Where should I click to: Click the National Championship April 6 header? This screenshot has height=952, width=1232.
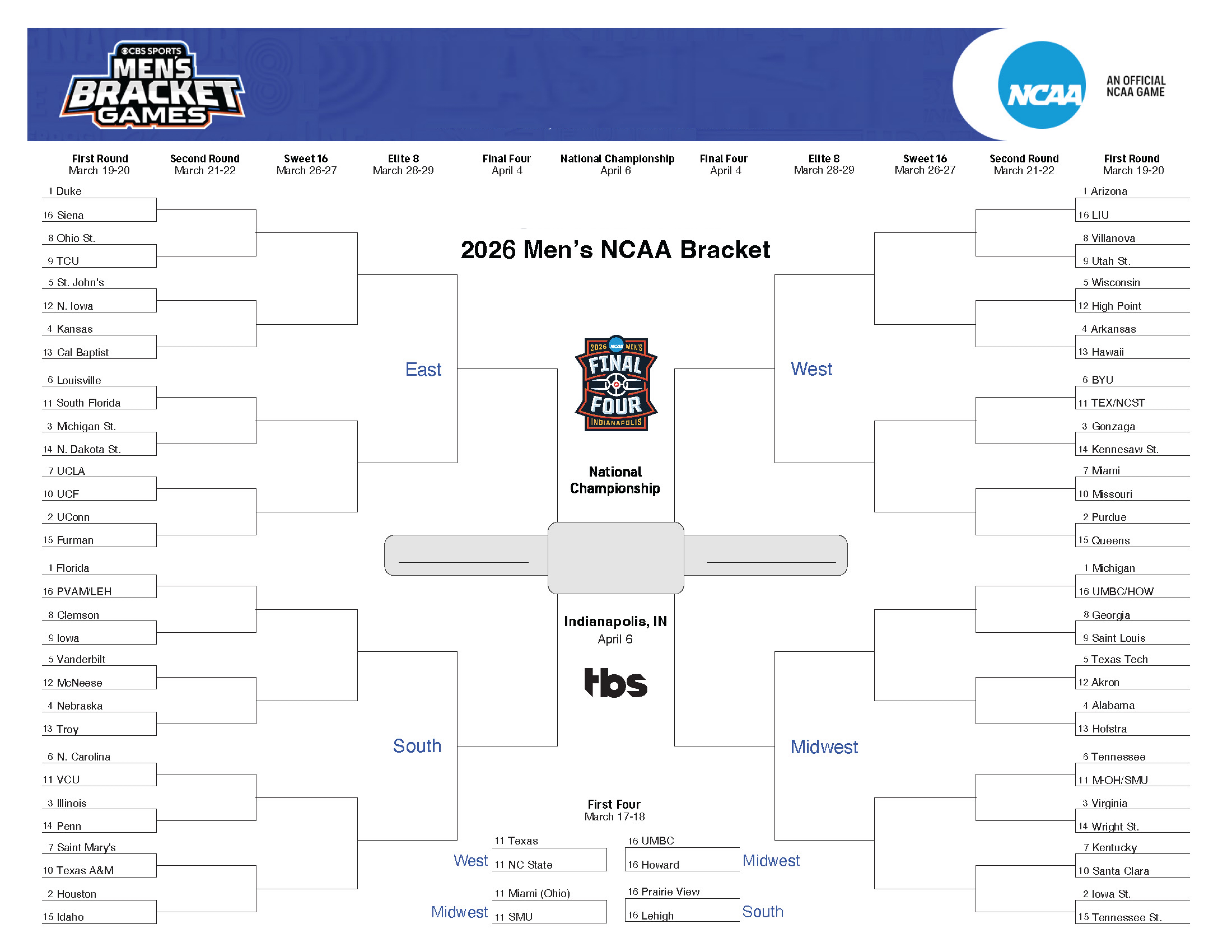pyautogui.click(x=617, y=164)
